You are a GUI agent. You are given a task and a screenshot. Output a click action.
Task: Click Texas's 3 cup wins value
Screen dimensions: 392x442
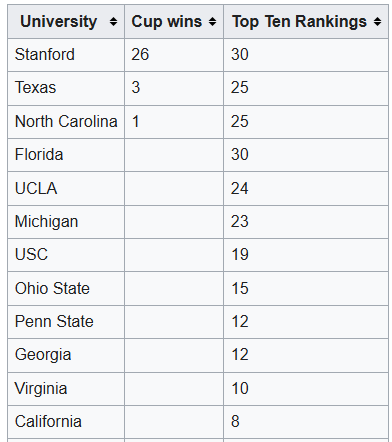(135, 88)
